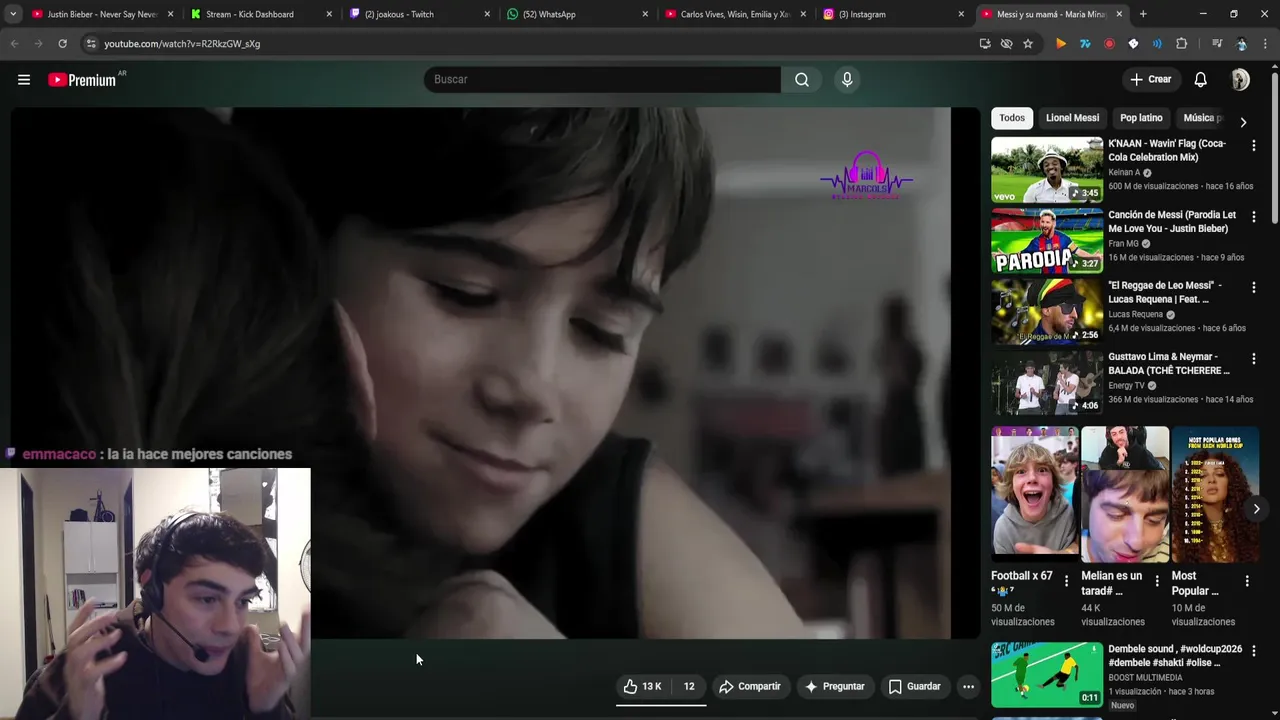
Task: Open the red record extension icon
Action: tap(1109, 44)
